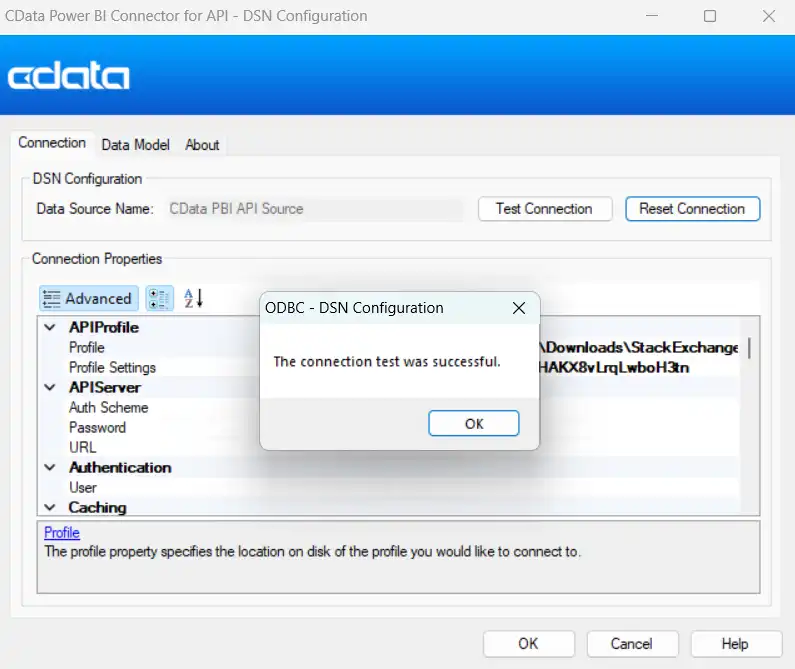Click the Test Connection button
Image resolution: width=795 pixels, height=669 pixels.
click(545, 209)
